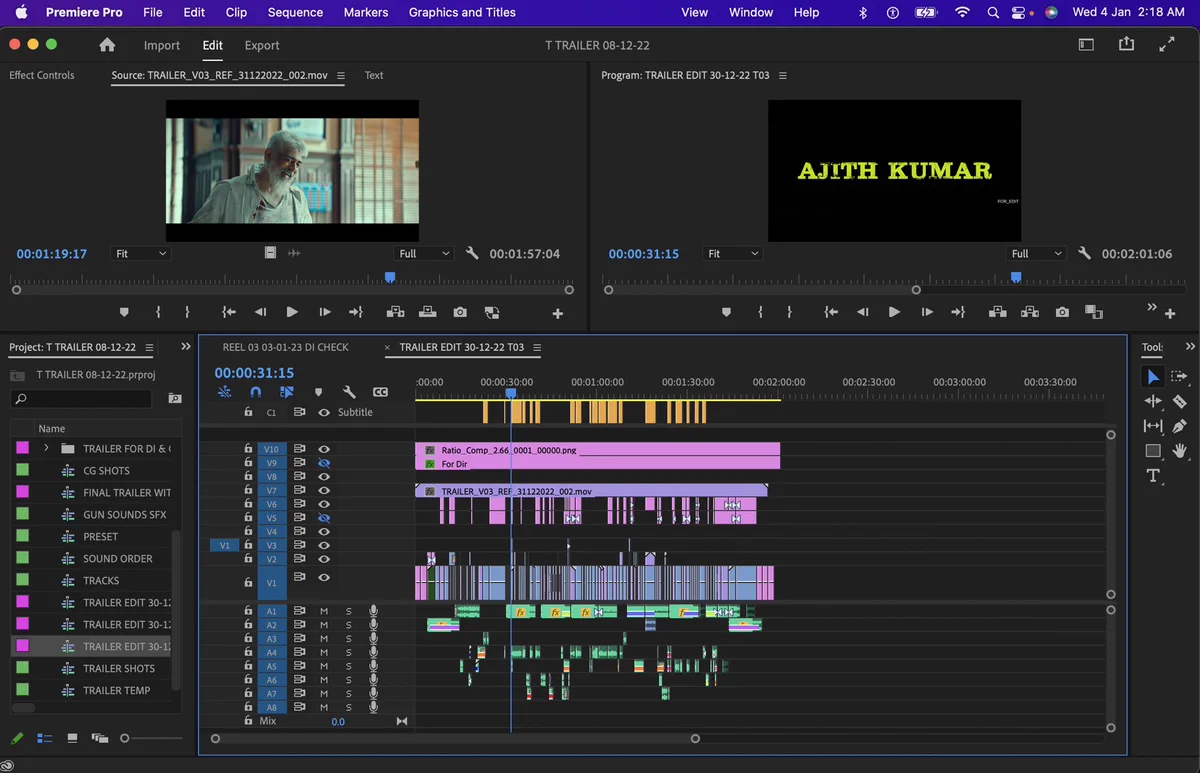
Task: Open Effect Controls panel tab
Action: coord(42,76)
